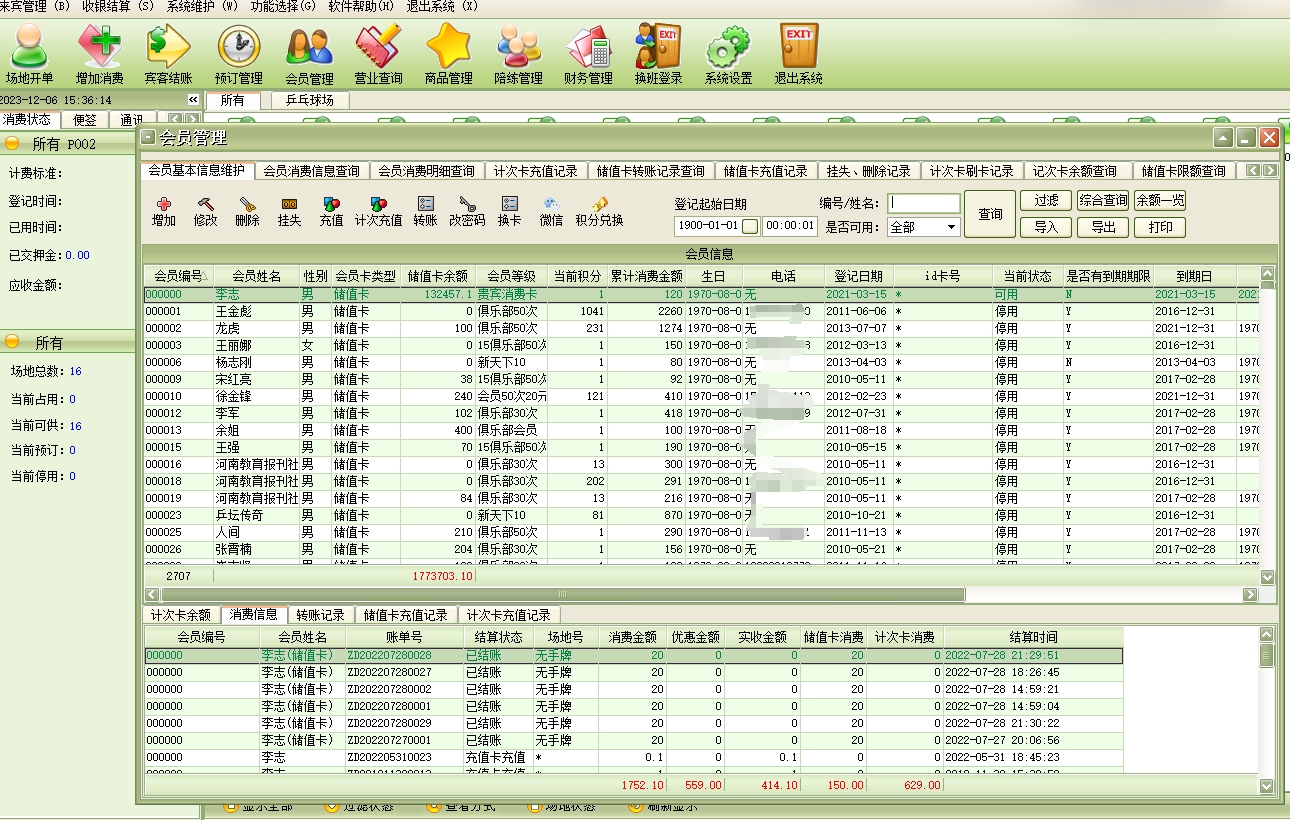Open the 系统维护 menu
Screen dimensions: 1290x820
click(202, 6)
